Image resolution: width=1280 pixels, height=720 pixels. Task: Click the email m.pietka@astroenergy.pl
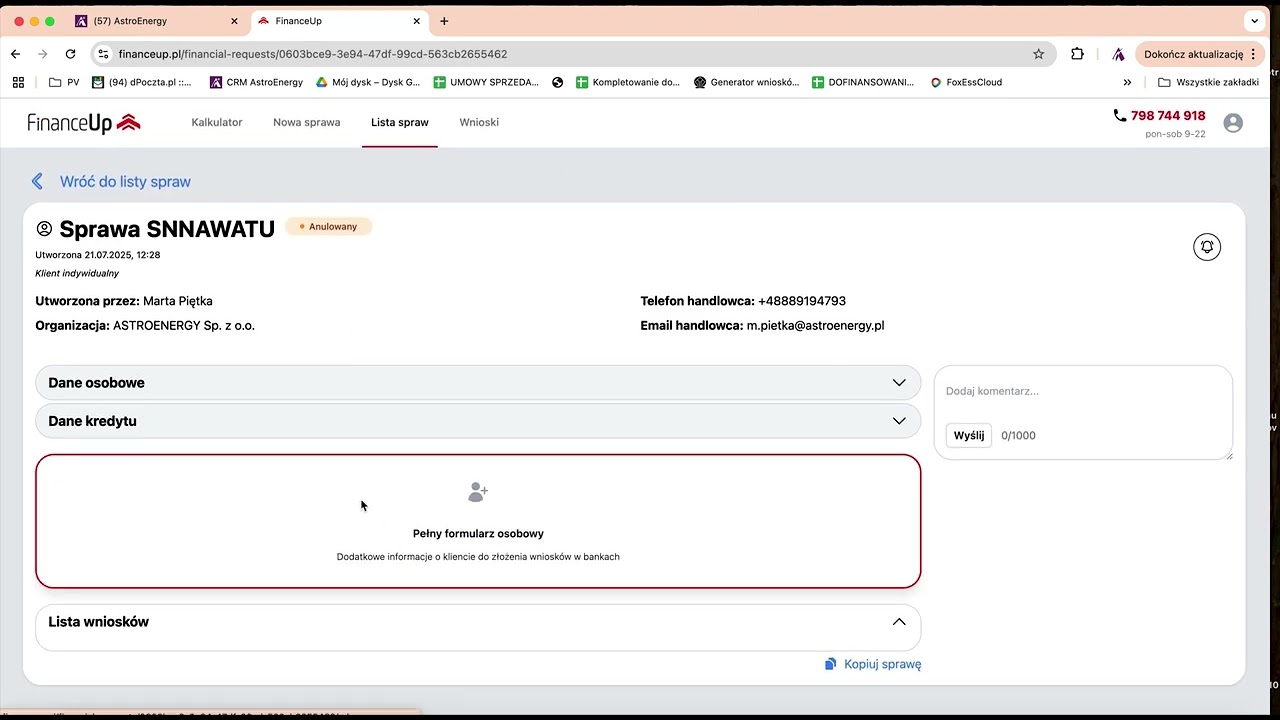tap(815, 325)
